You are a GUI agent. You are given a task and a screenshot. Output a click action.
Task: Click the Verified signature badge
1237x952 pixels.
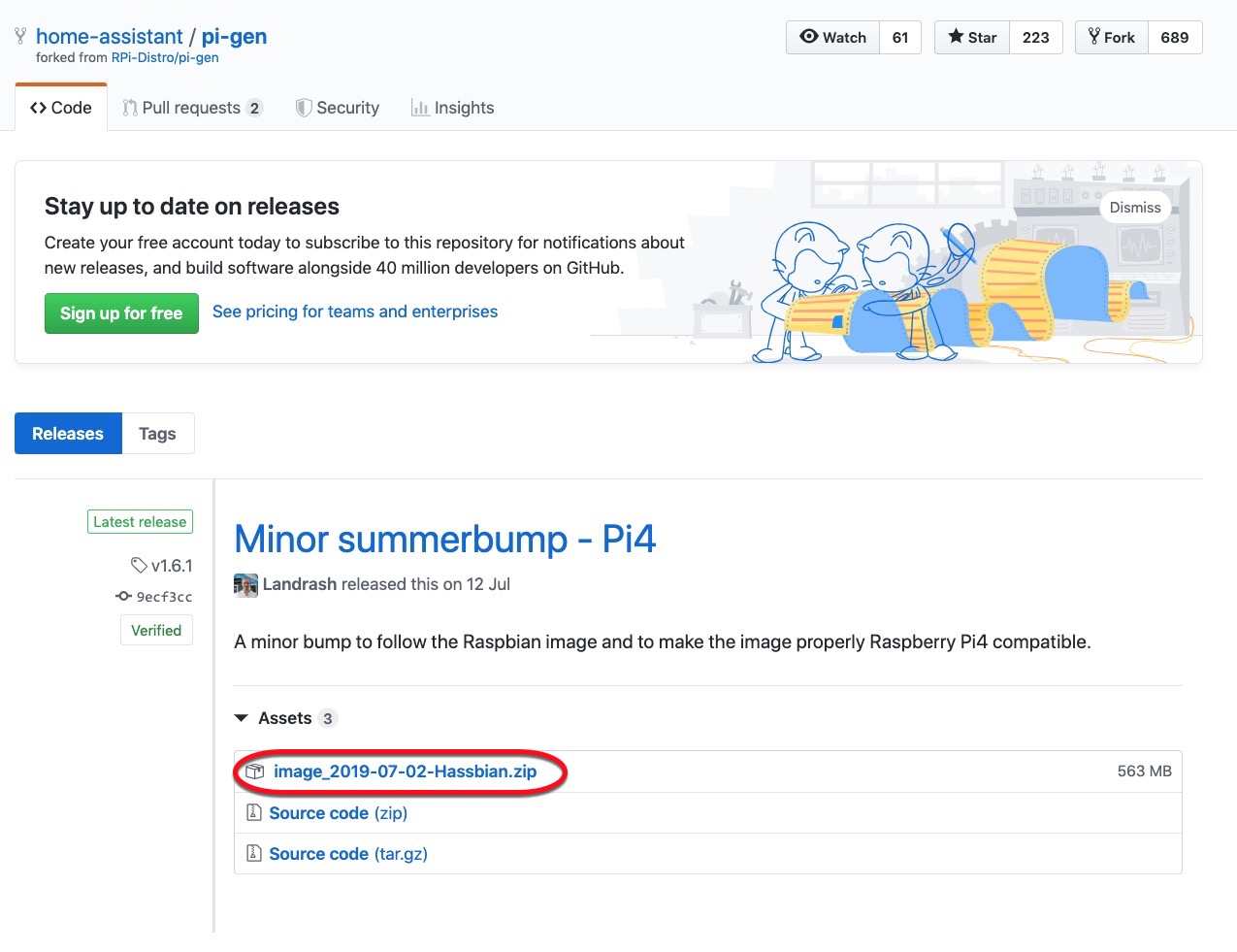156,631
